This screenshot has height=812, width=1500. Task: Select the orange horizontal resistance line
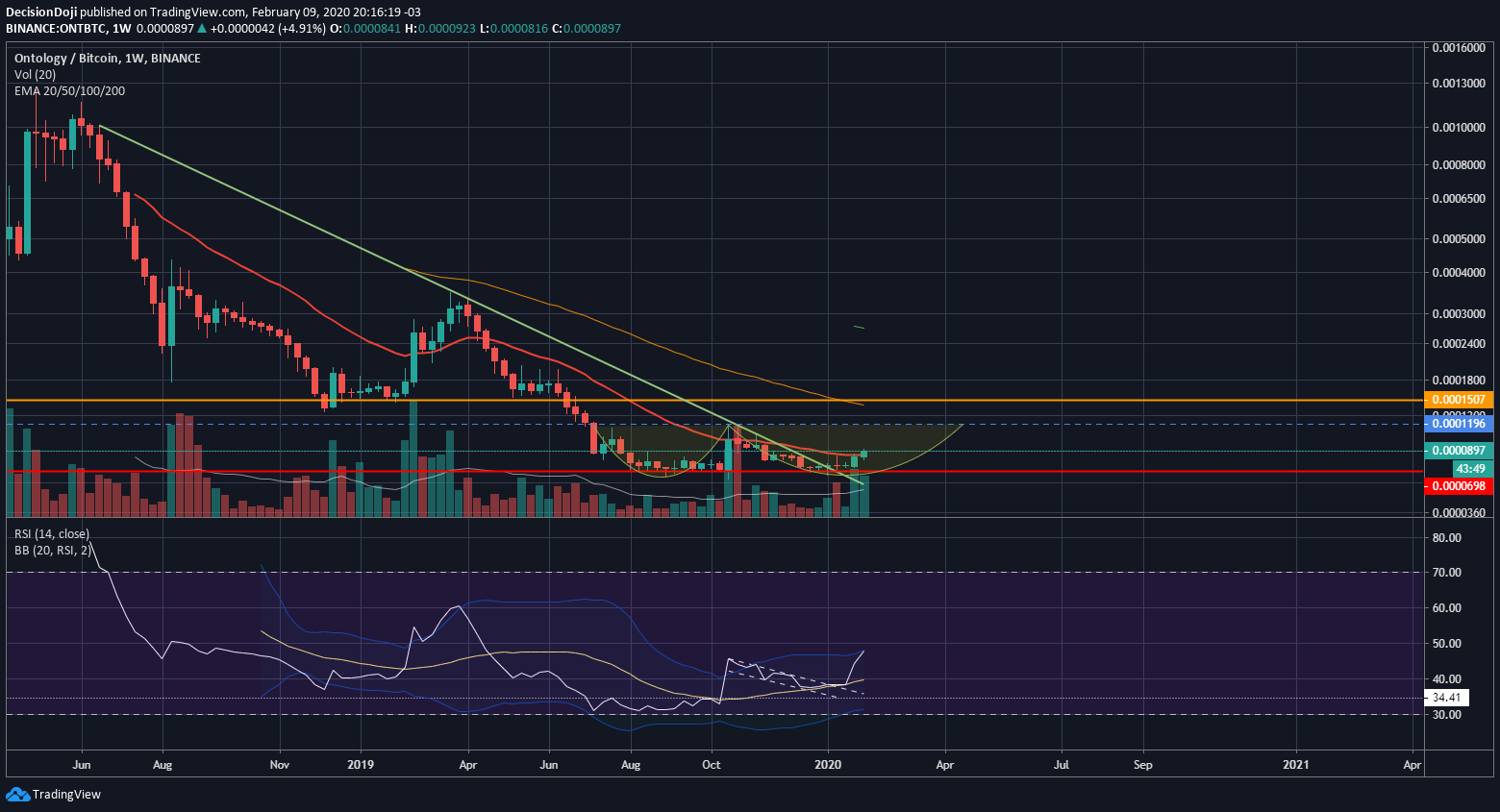pyautogui.click(x=714, y=400)
